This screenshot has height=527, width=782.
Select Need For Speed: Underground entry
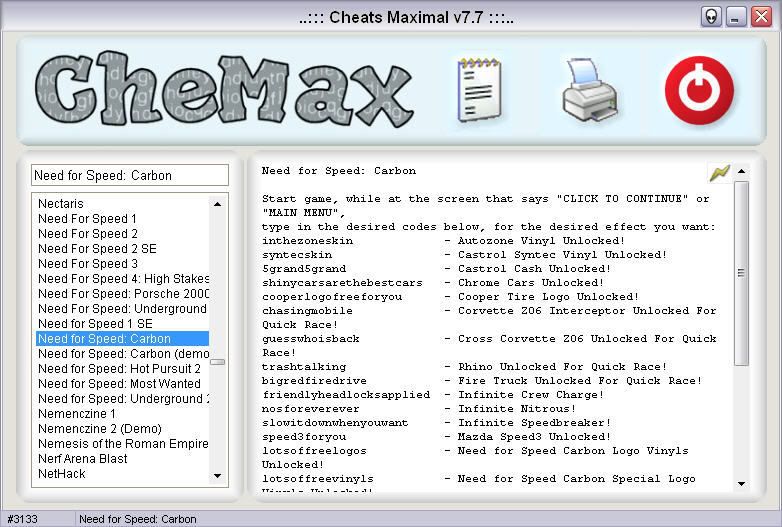point(123,308)
